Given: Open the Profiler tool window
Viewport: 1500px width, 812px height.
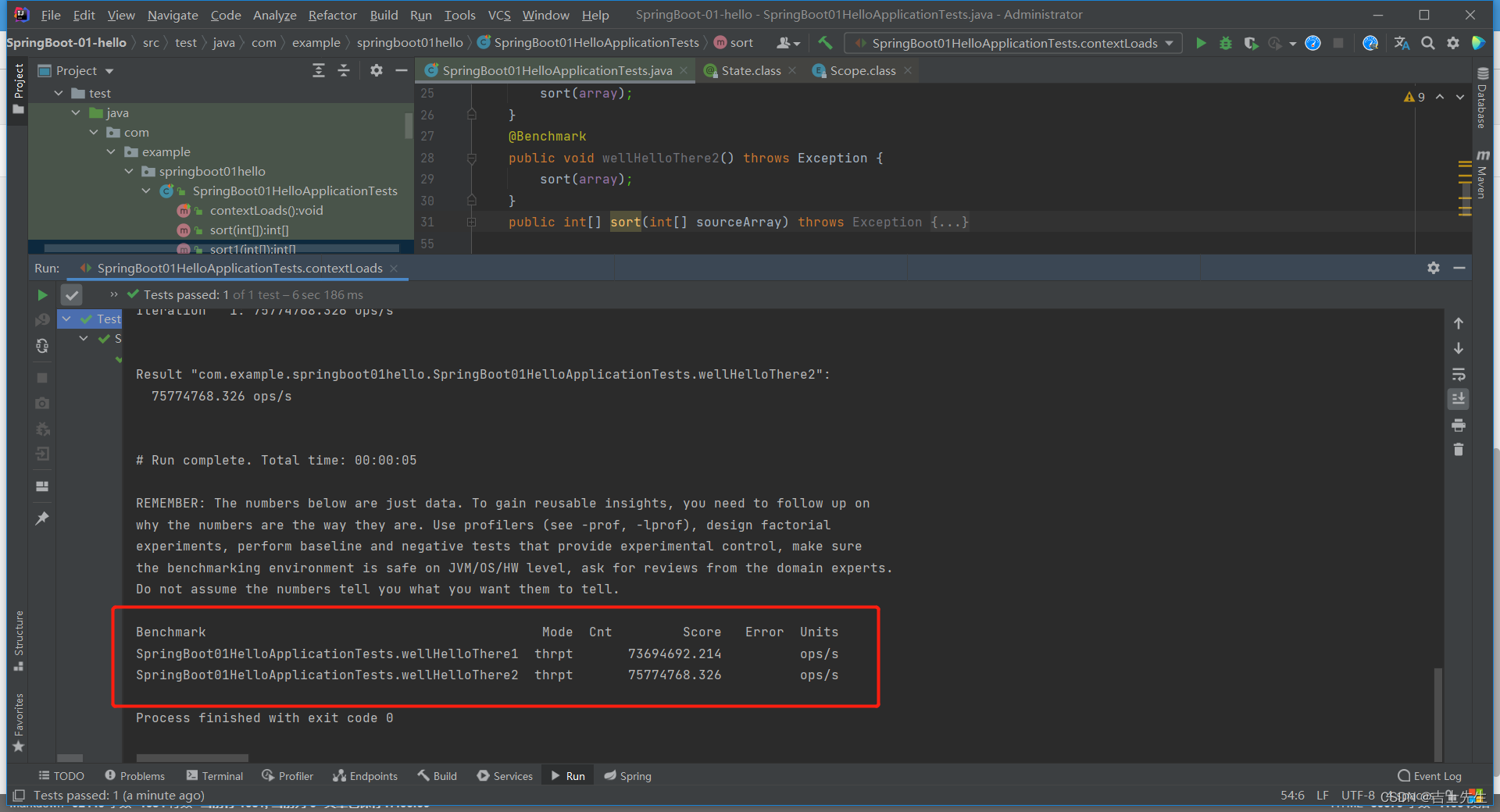Looking at the screenshot, I should pyautogui.click(x=287, y=776).
